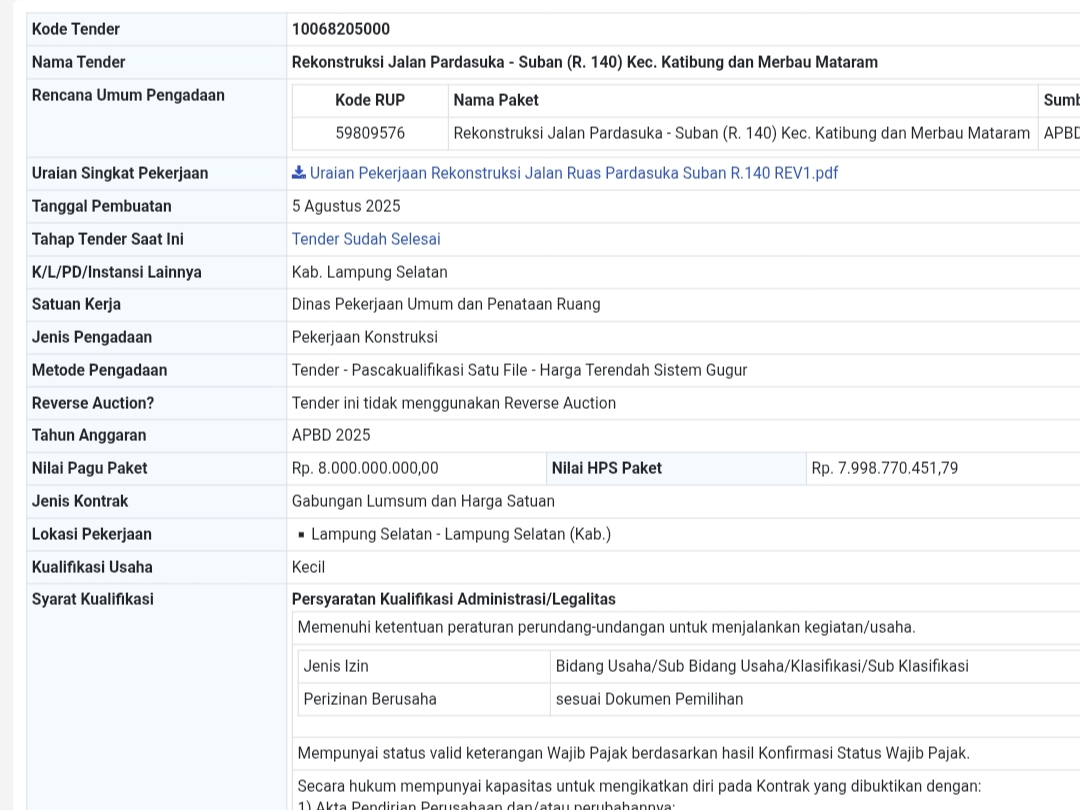The image size is (1080, 810).
Task: Click the Kab. Lampung Selatan agency value
Action: pos(369,272)
